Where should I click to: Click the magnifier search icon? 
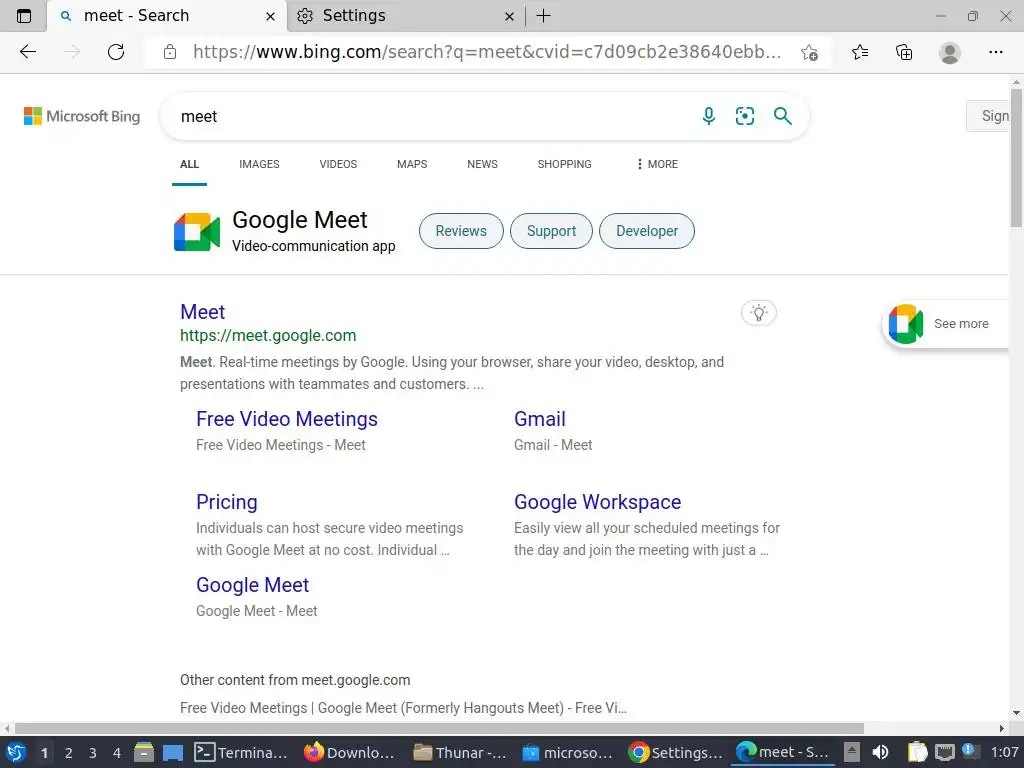(782, 116)
